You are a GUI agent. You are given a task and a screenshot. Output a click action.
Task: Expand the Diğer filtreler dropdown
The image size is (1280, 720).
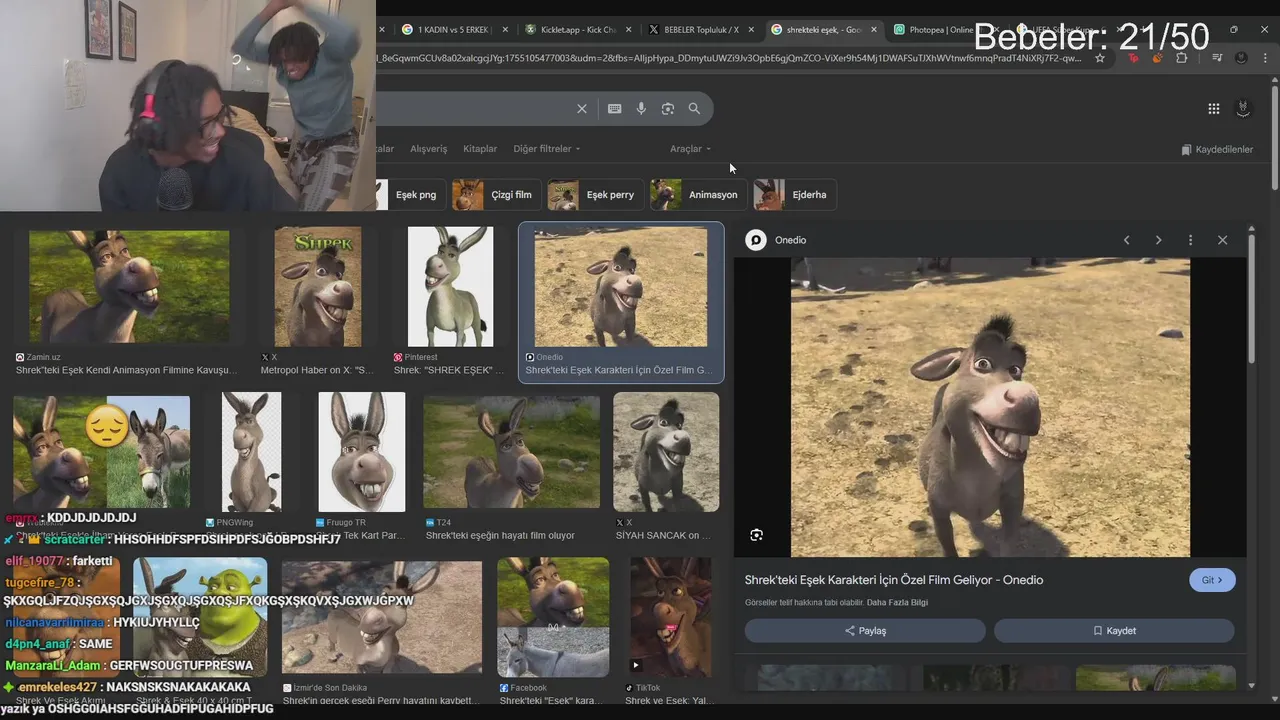[546, 149]
